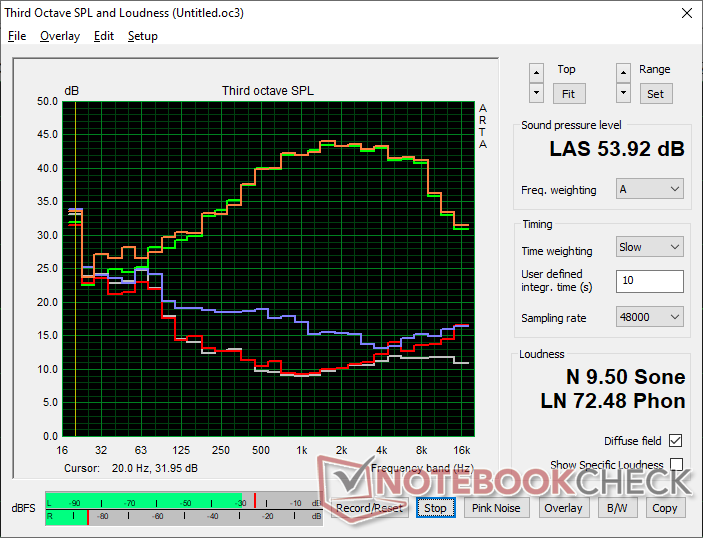Viewport: 703px width, 538px height.
Task: Toggle the Diffuse field checkbox
Action: (676, 441)
